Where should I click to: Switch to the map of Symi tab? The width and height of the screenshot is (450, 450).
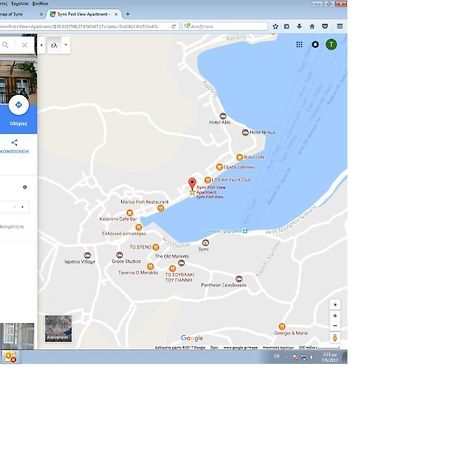20,14
